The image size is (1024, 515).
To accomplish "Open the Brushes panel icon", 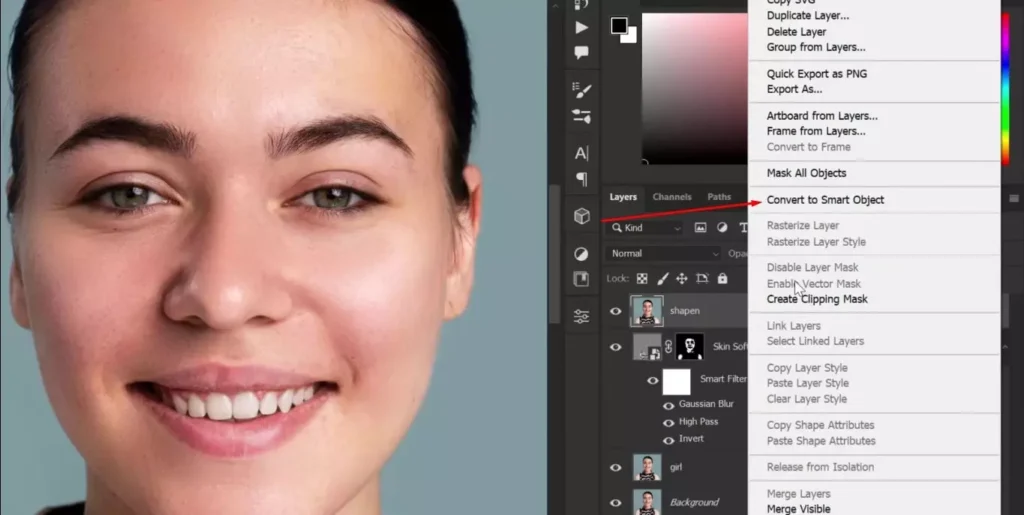I will pyautogui.click(x=581, y=116).
